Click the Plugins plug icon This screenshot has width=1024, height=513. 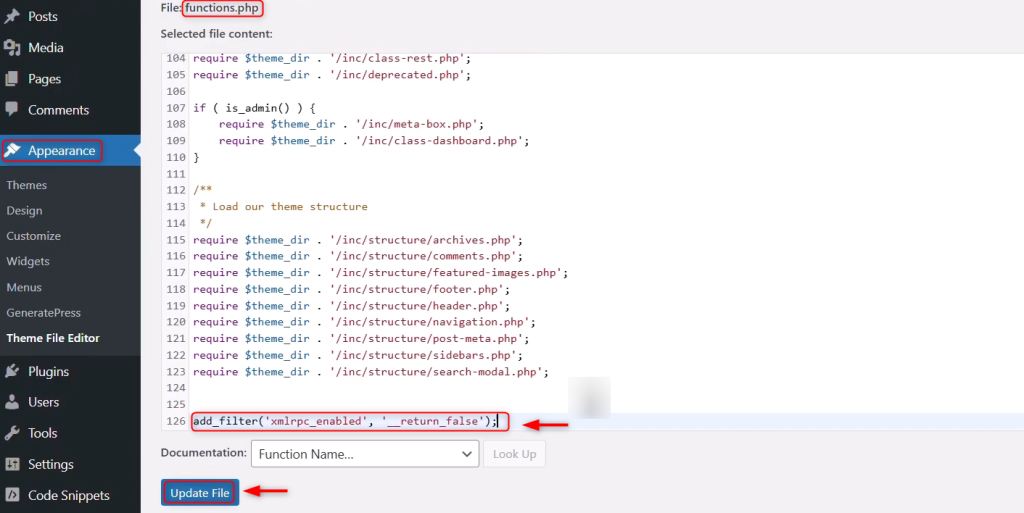[12, 371]
